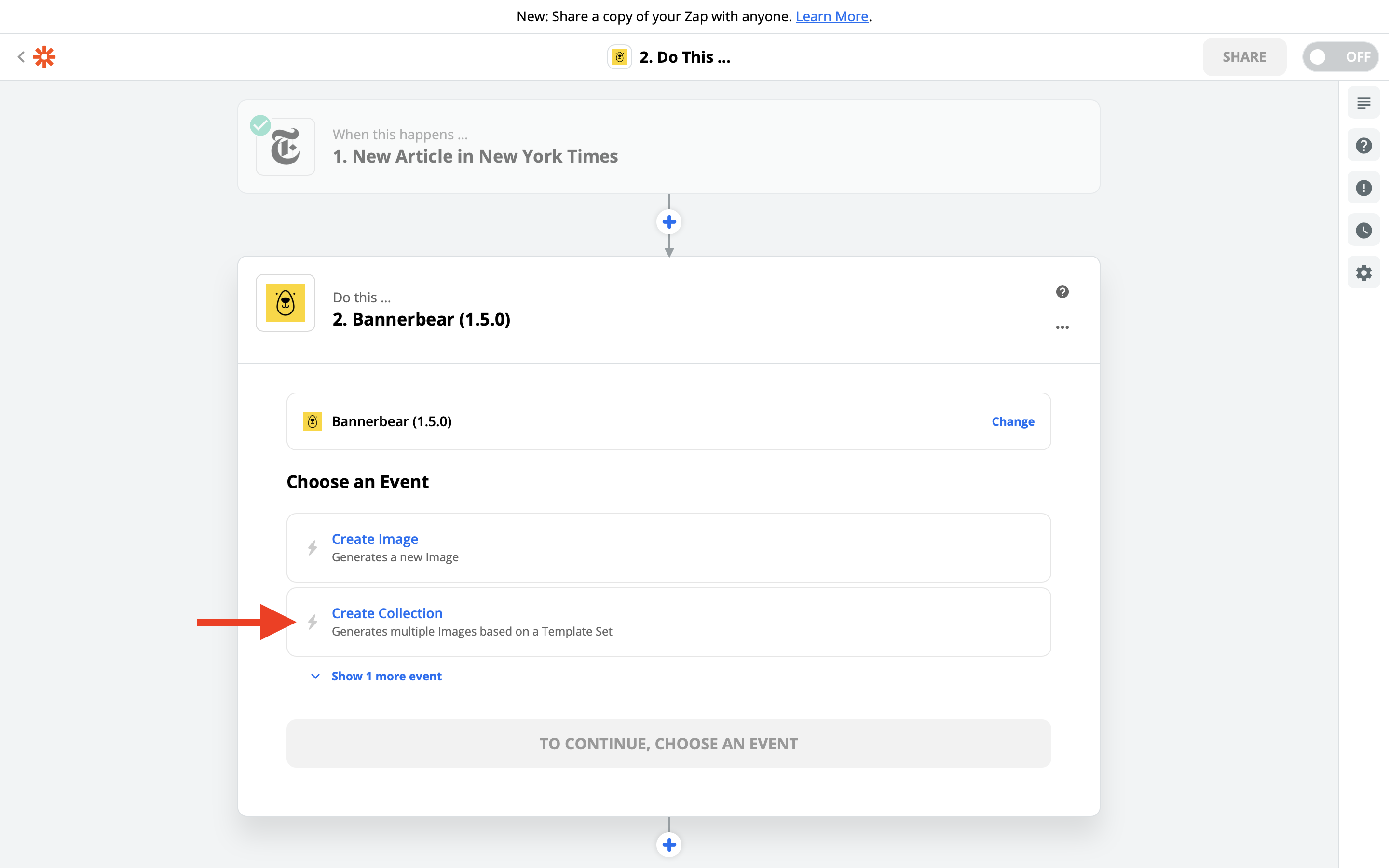The image size is (1389, 868).
Task: Click the large Bannerbear step icon
Action: tap(285, 302)
